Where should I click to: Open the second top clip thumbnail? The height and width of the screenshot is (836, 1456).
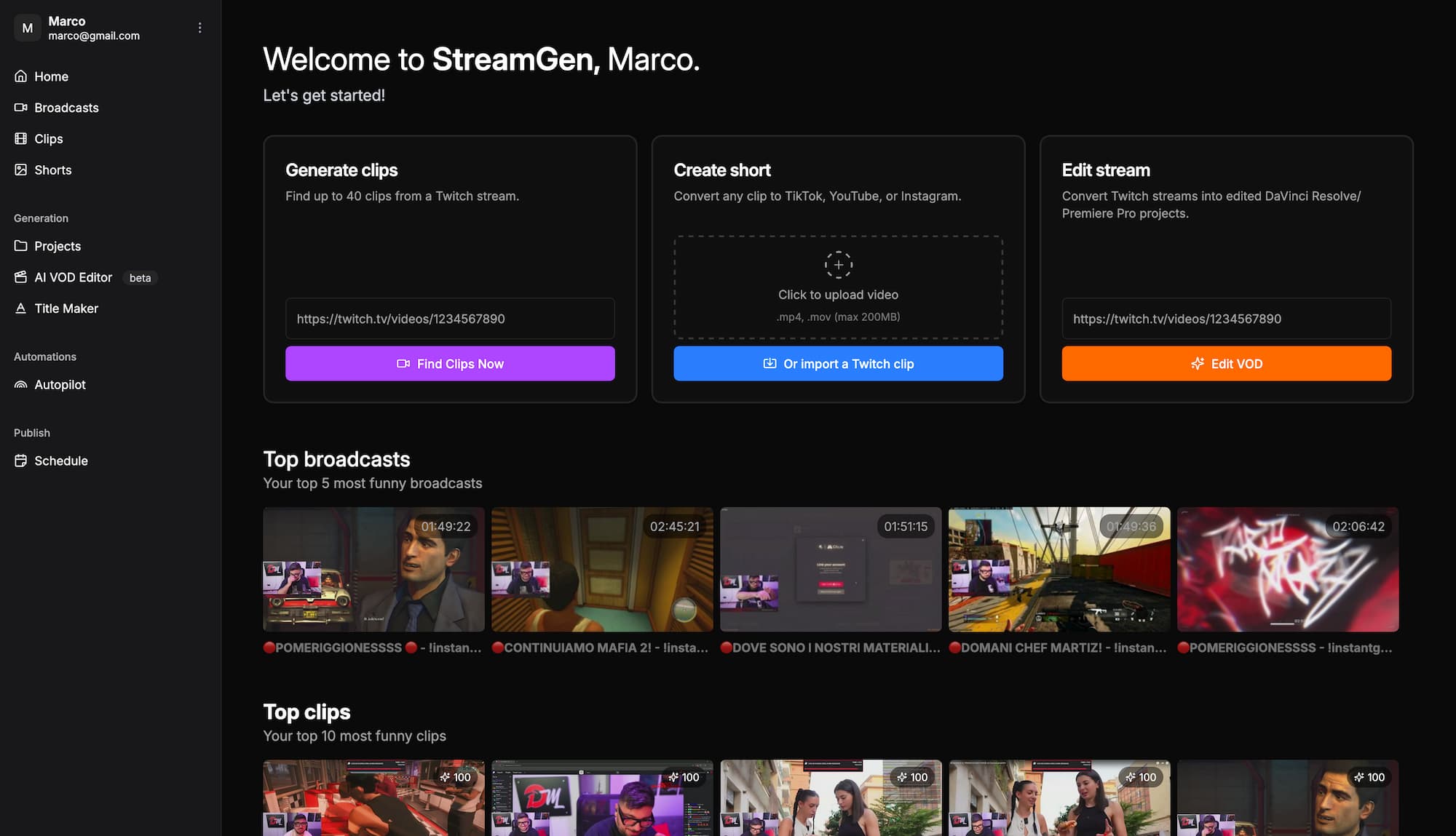602,798
